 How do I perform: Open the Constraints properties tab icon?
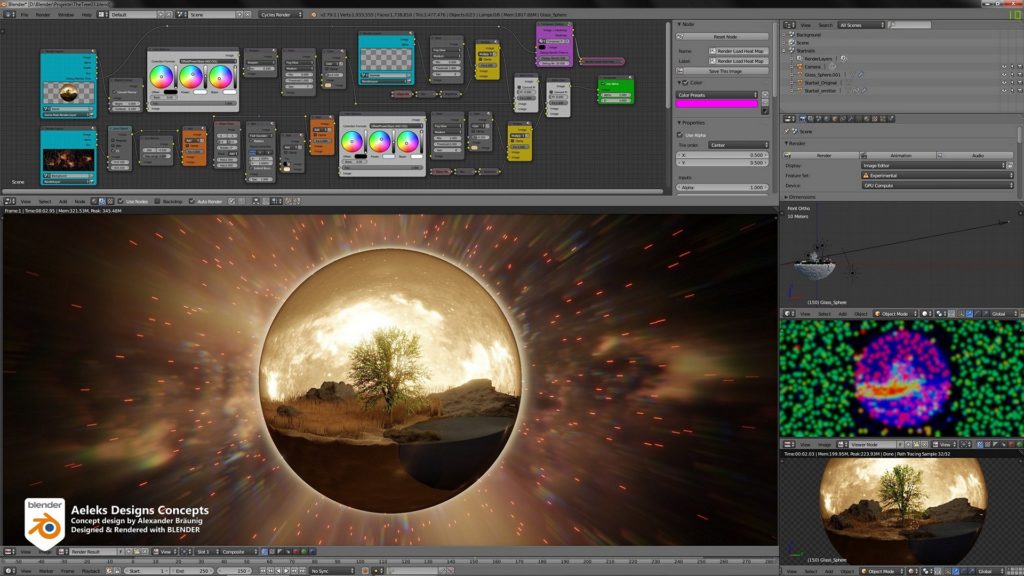coord(843,119)
